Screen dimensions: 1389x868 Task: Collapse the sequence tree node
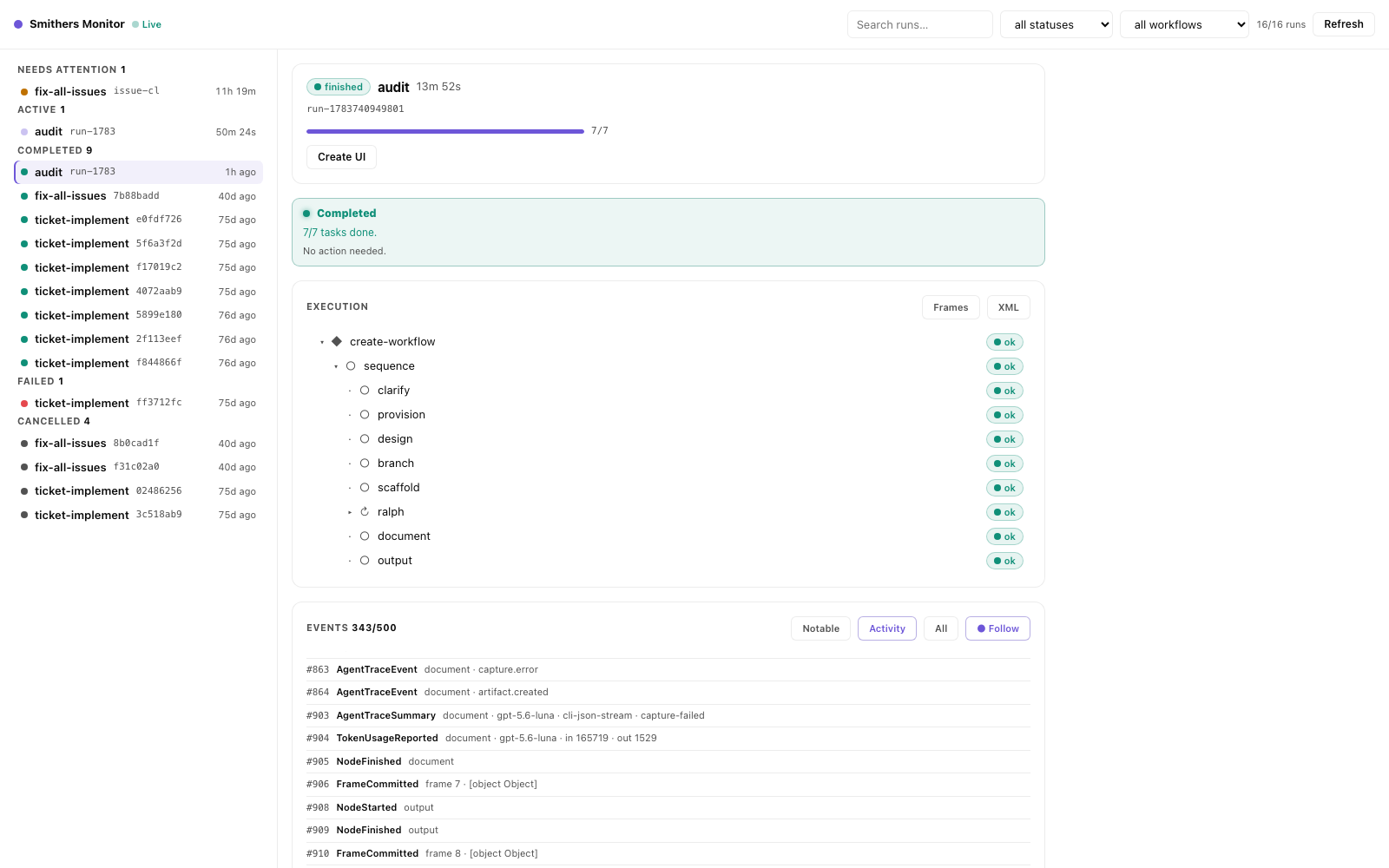pyautogui.click(x=336, y=366)
